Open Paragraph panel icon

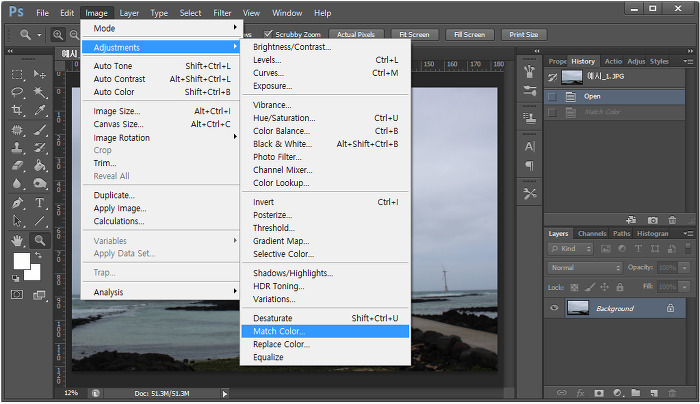tap(529, 166)
